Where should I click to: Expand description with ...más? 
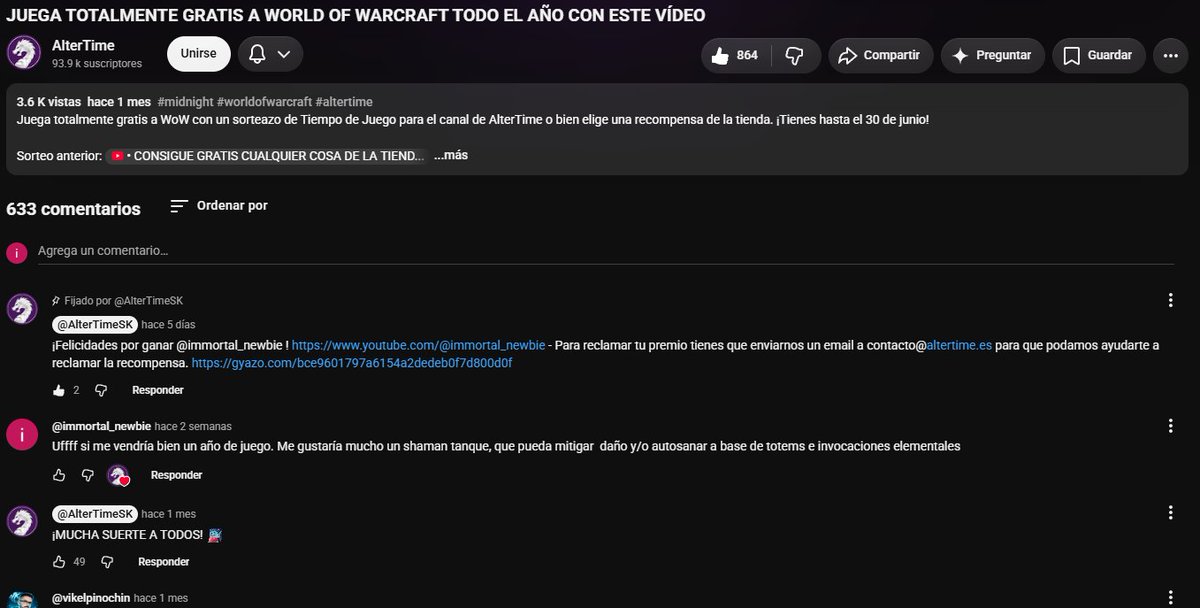[451, 156]
